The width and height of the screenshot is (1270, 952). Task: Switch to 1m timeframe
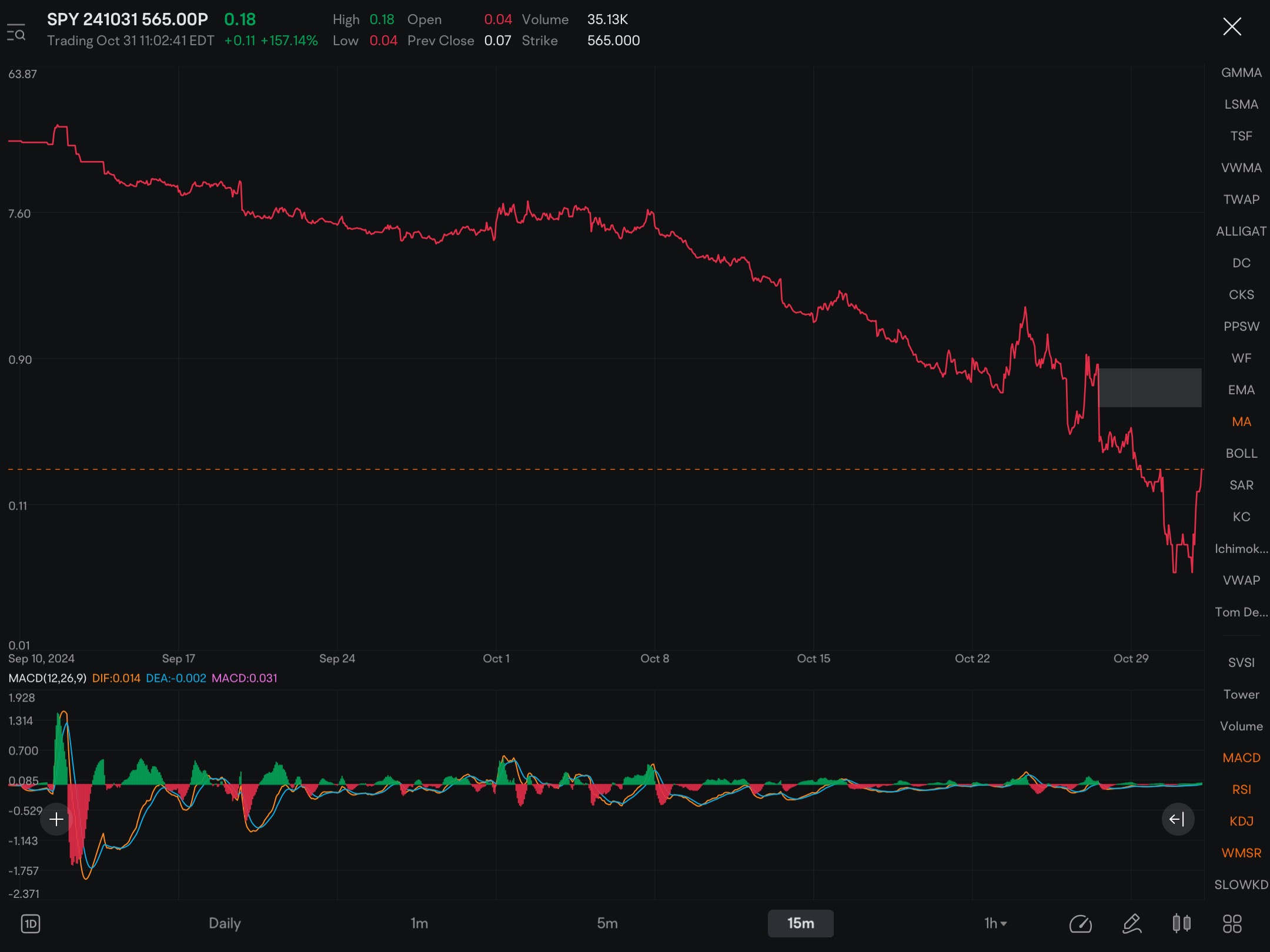[x=419, y=923]
